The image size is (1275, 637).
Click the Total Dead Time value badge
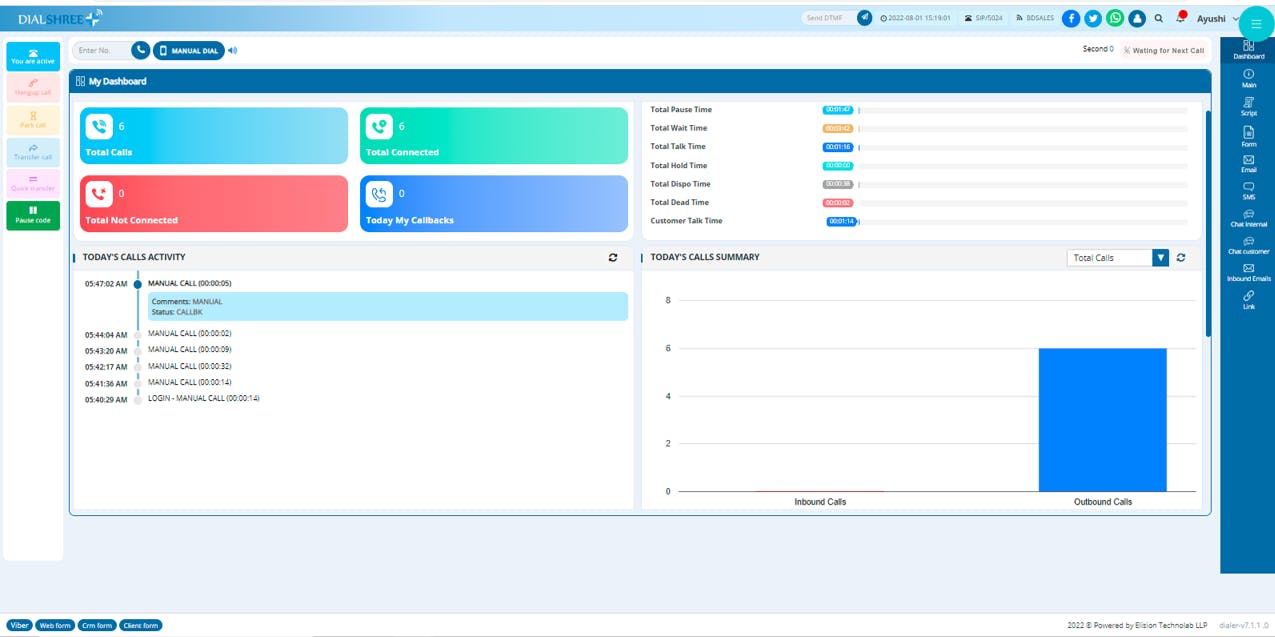point(837,203)
